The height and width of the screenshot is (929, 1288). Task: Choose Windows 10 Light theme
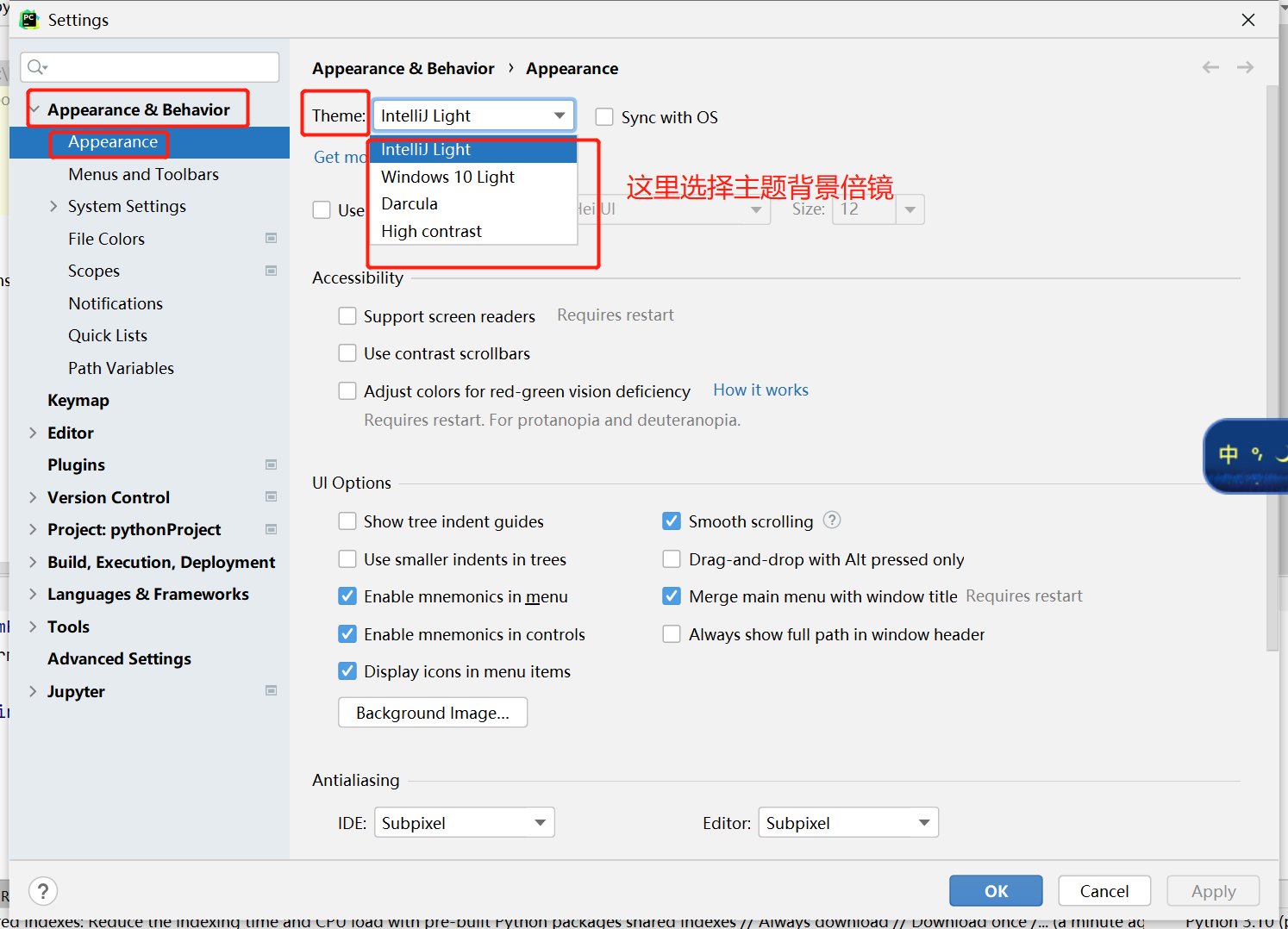click(473, 177)
